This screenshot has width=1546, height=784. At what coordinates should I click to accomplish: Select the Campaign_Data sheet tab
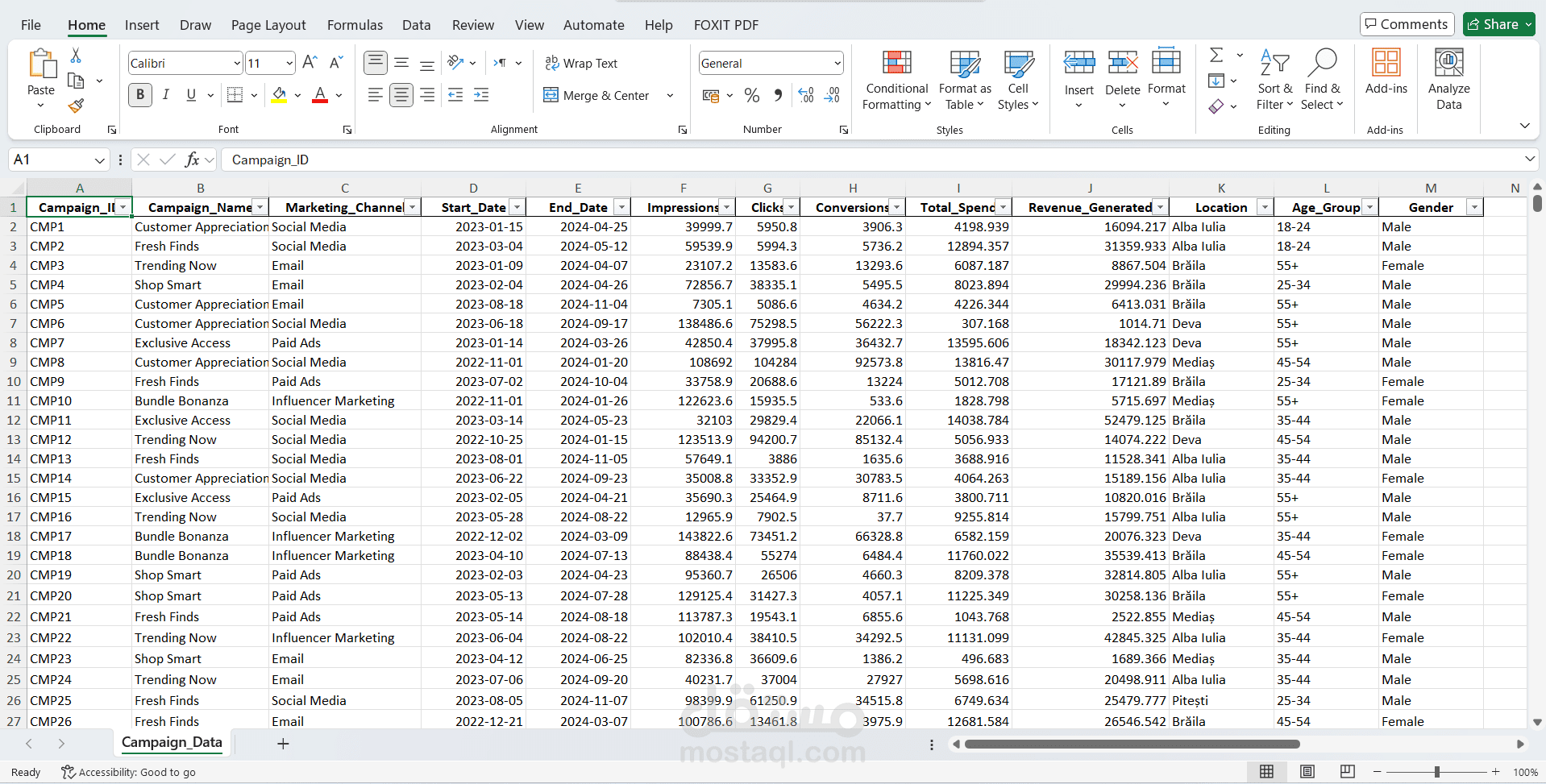[x=172, y=743]
